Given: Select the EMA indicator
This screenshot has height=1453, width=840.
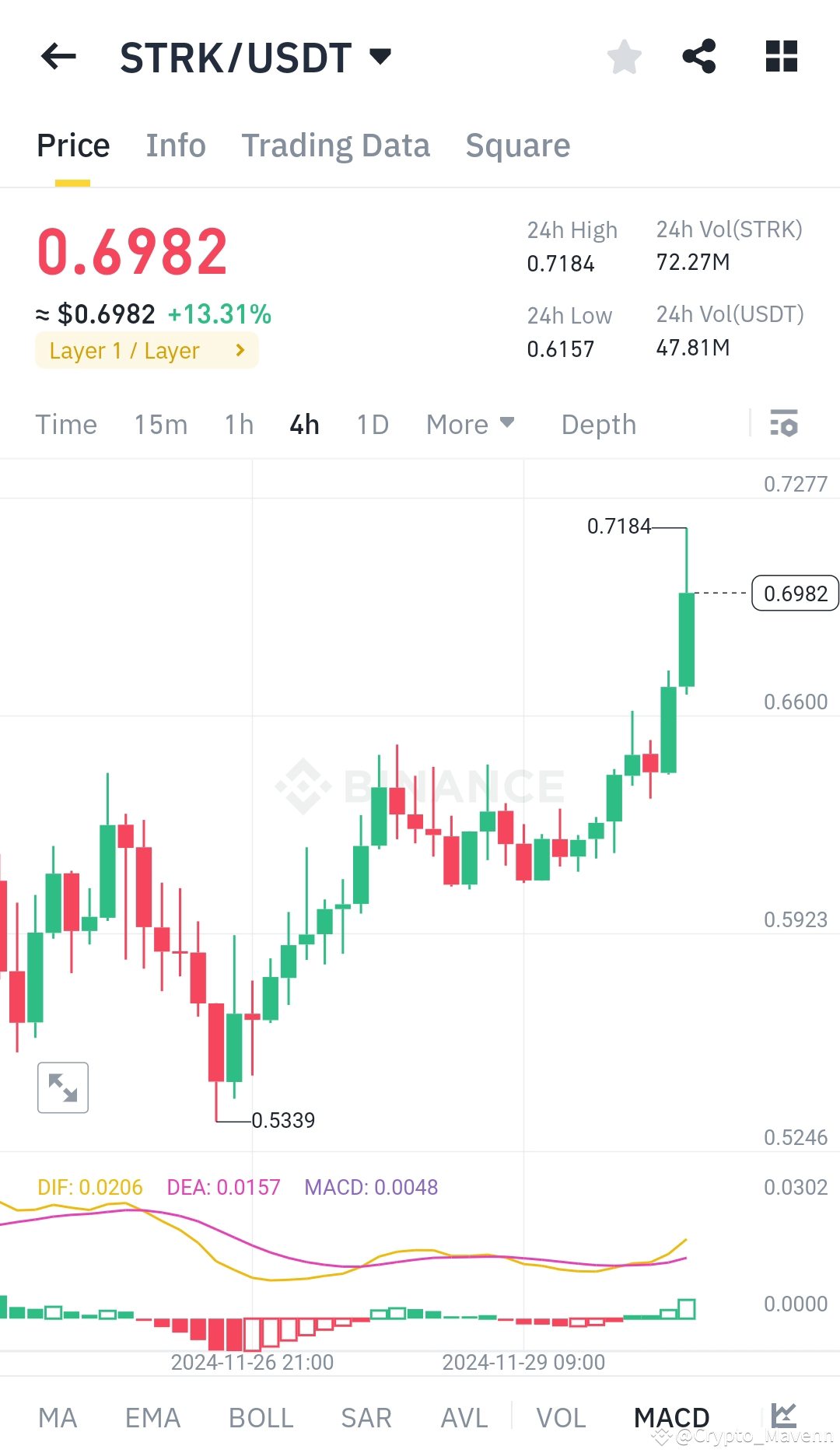Looking at the screenshot, I should [152, 1417].
